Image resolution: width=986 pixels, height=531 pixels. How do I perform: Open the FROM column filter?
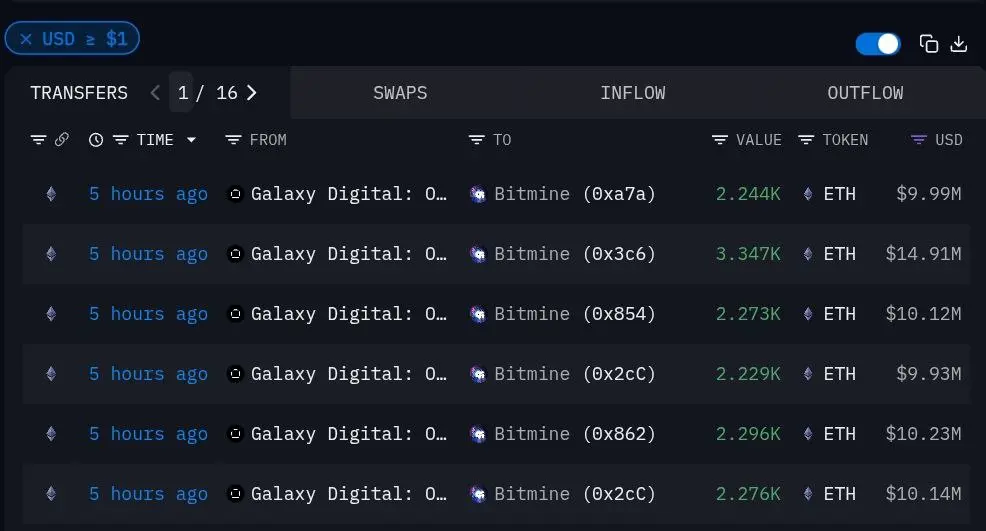pos(233,140)
